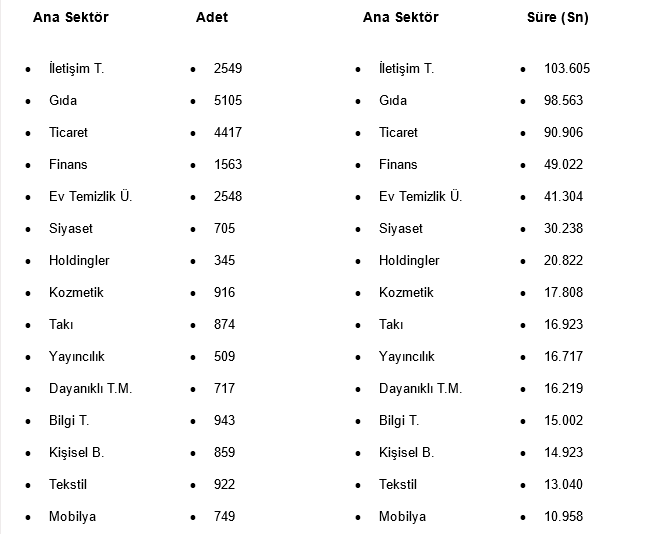Image resolution: width=661 pixels, height=534 pixels.
Task: Click the Adet column header
Action: coord(212,17)
